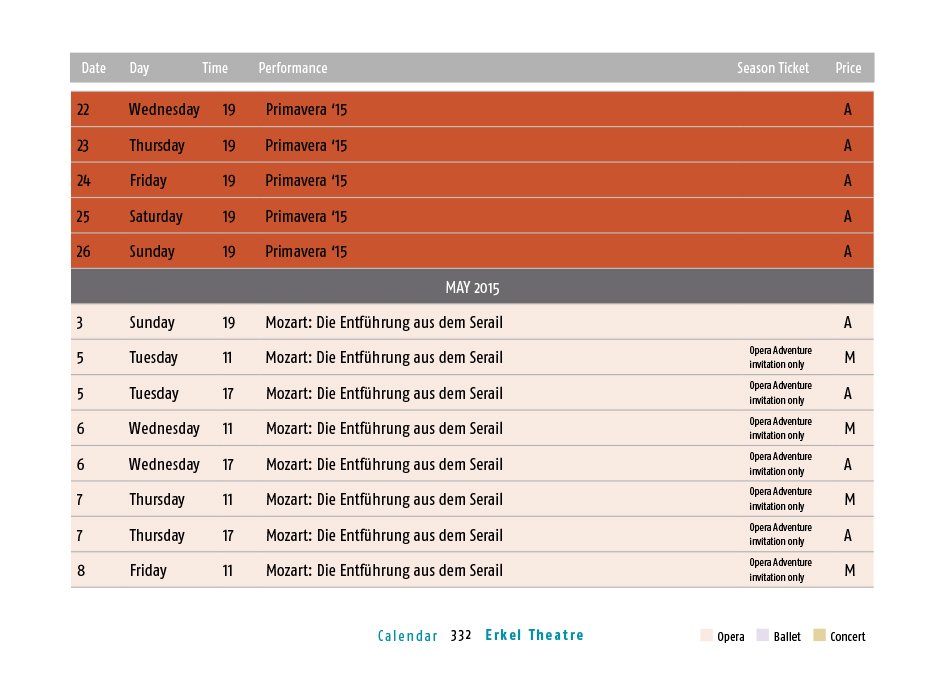Click the Ballet legend label

(787, 637)
